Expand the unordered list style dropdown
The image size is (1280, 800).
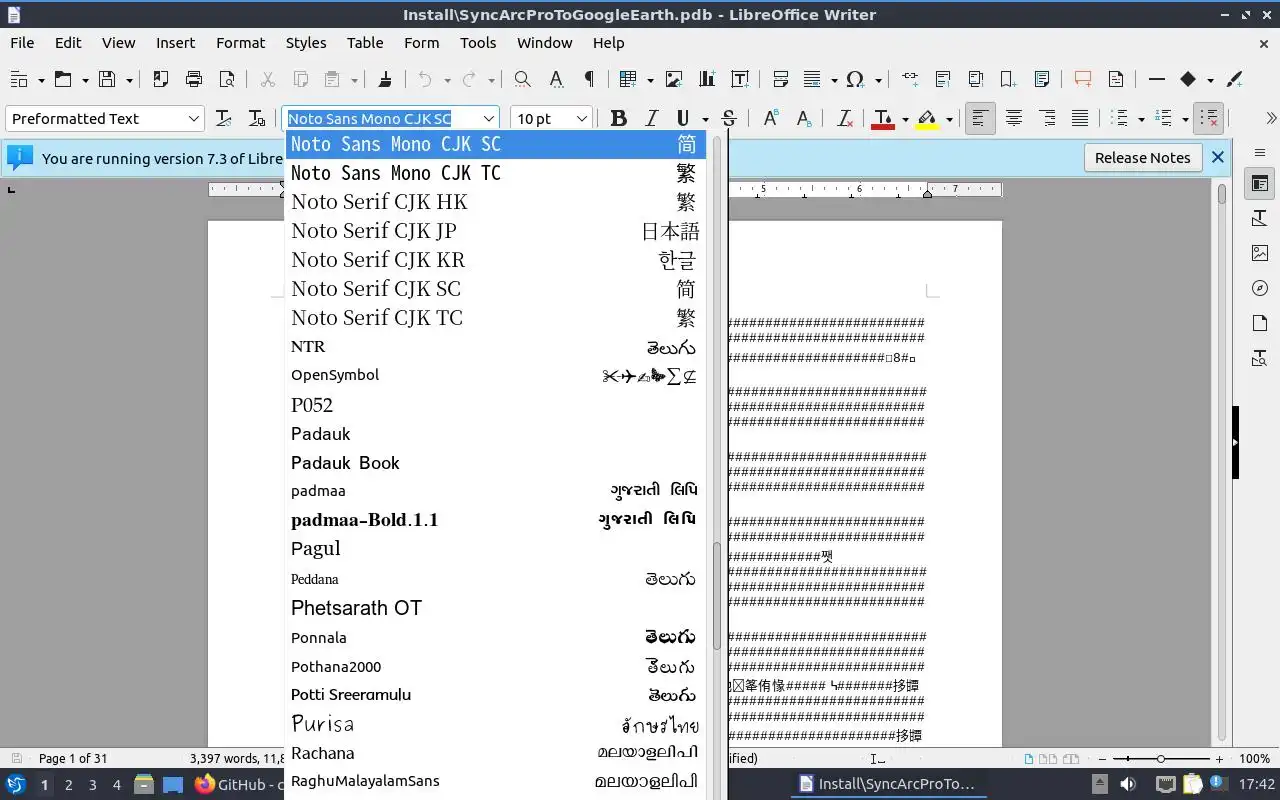[1141, 119]
